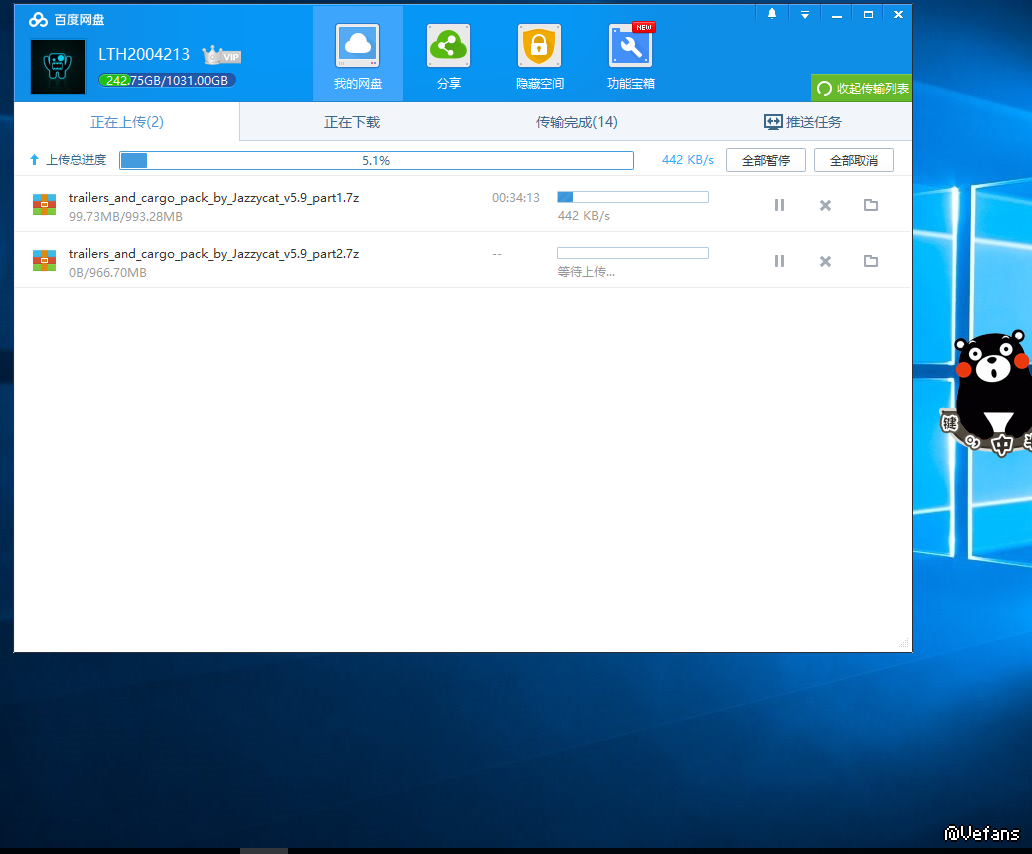Switch to 正在下载 tab
Screen dimensions: 1032x854
coord(352,122)
